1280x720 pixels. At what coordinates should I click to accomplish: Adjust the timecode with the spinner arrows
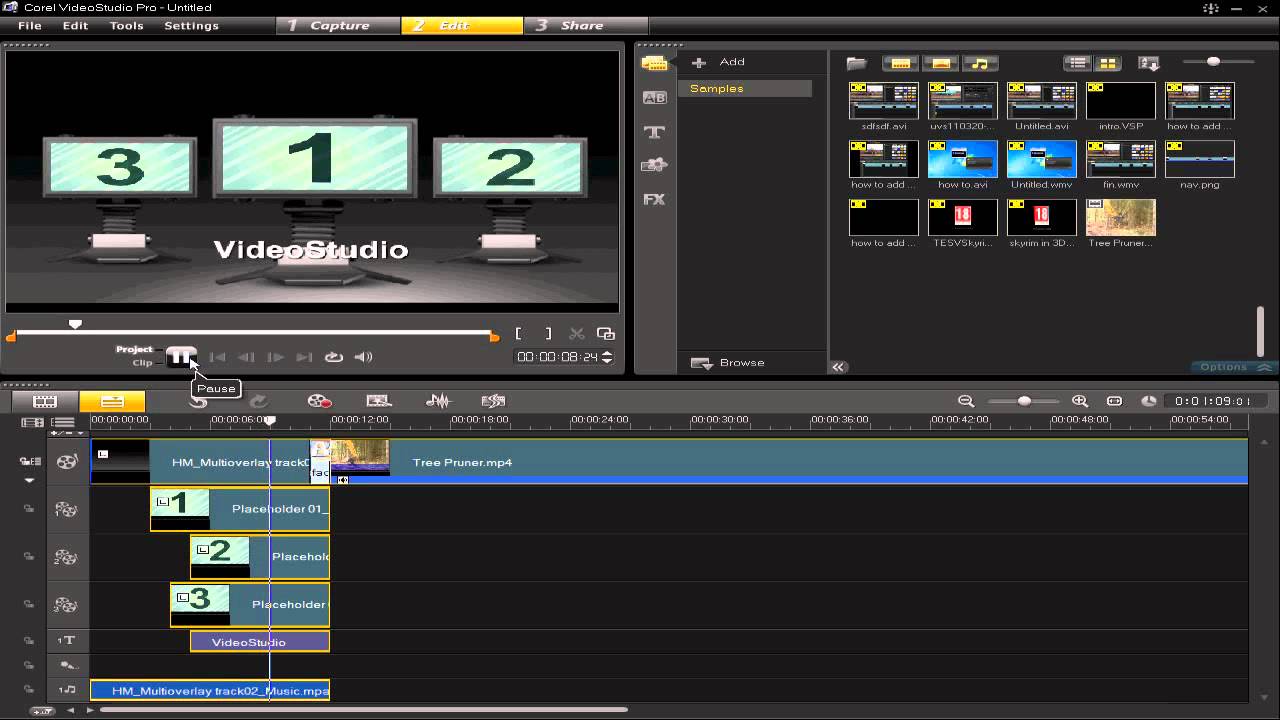pyautogui.click(x=607, y=357)
